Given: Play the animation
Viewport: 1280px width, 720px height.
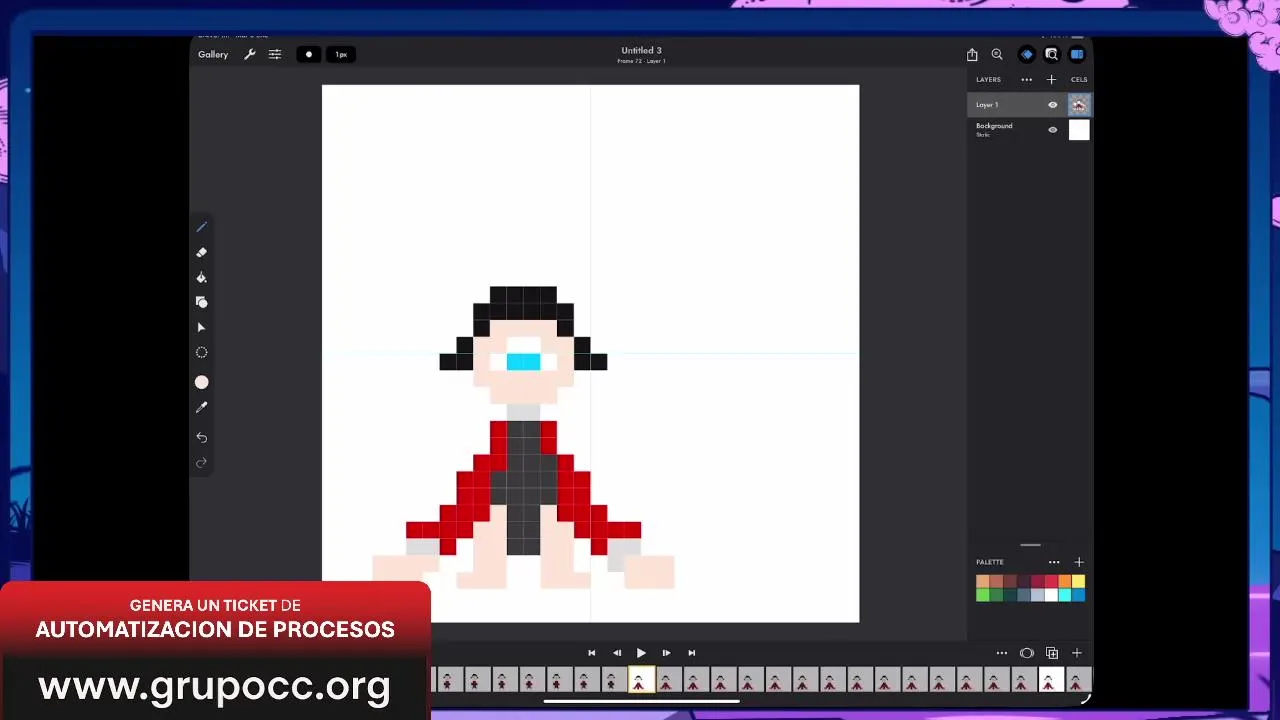Looking at the screenshot, I should coord(641,653).
